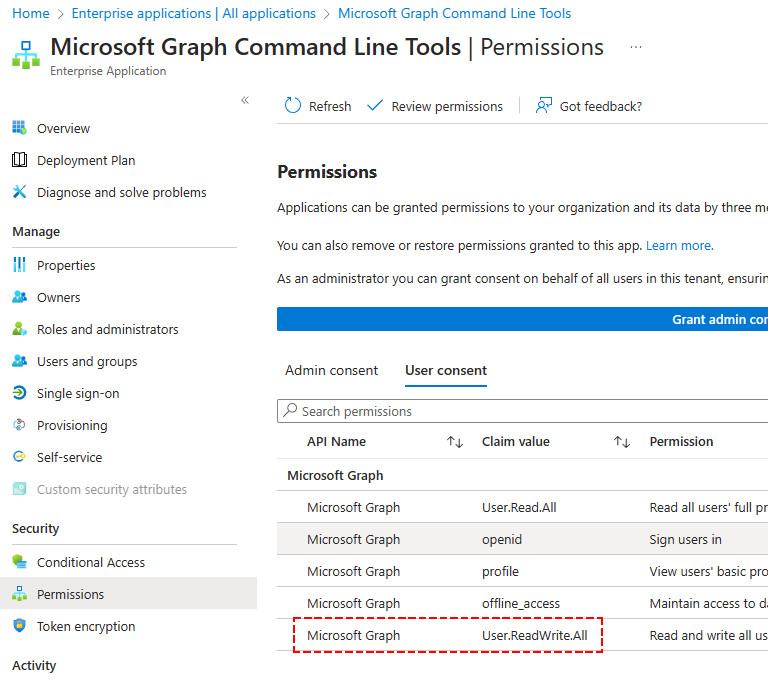Open Overview in the sidebar

(64, 128)
